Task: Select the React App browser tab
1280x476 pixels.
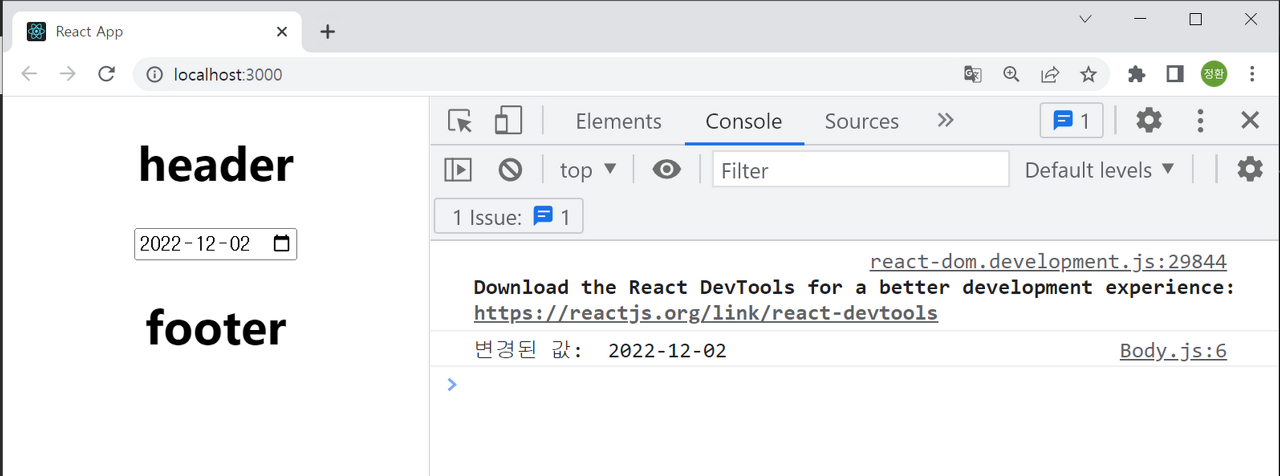Action: 157,31
